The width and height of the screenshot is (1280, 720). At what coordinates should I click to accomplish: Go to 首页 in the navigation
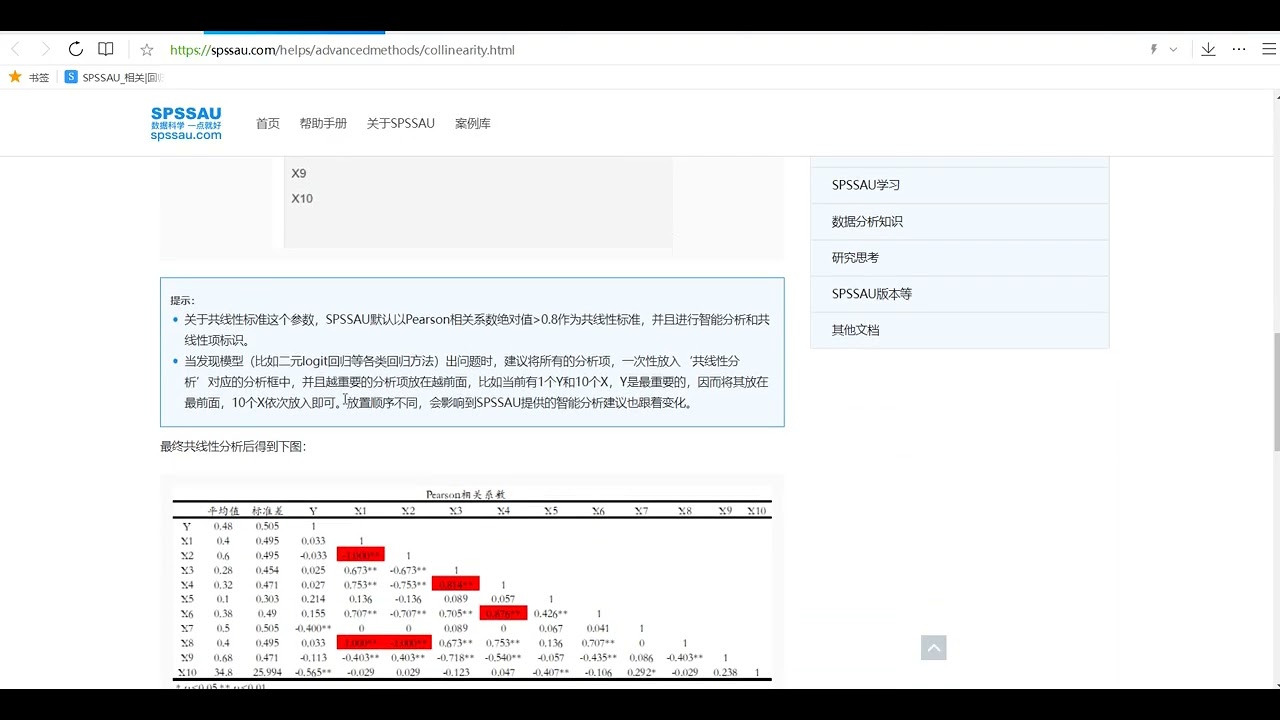(x=267, y=124)
